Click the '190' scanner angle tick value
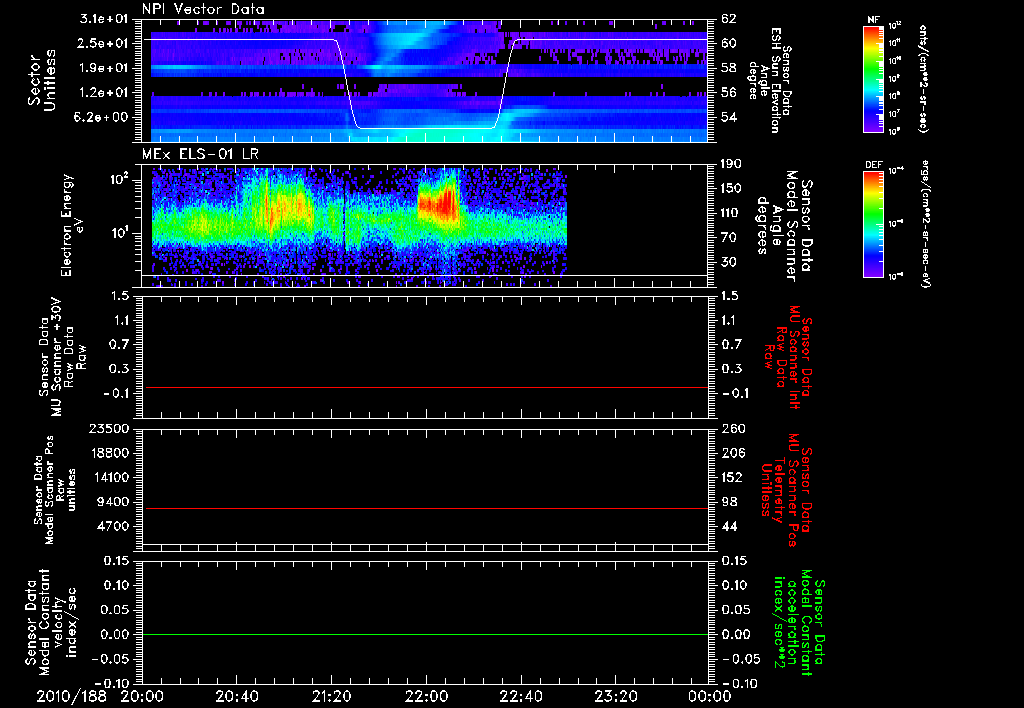This screenshot has width=1024, height=708. (733, 164)
